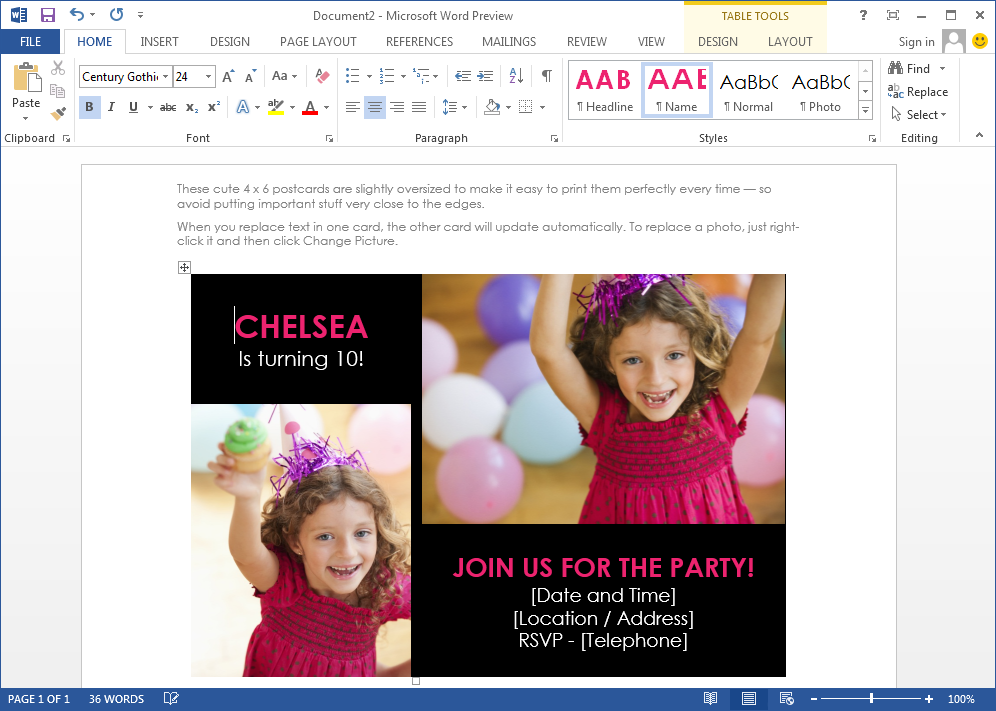The image size is (996, 711).
Task: Click the Clear All Formatting icon
Action: click(321, 75)
